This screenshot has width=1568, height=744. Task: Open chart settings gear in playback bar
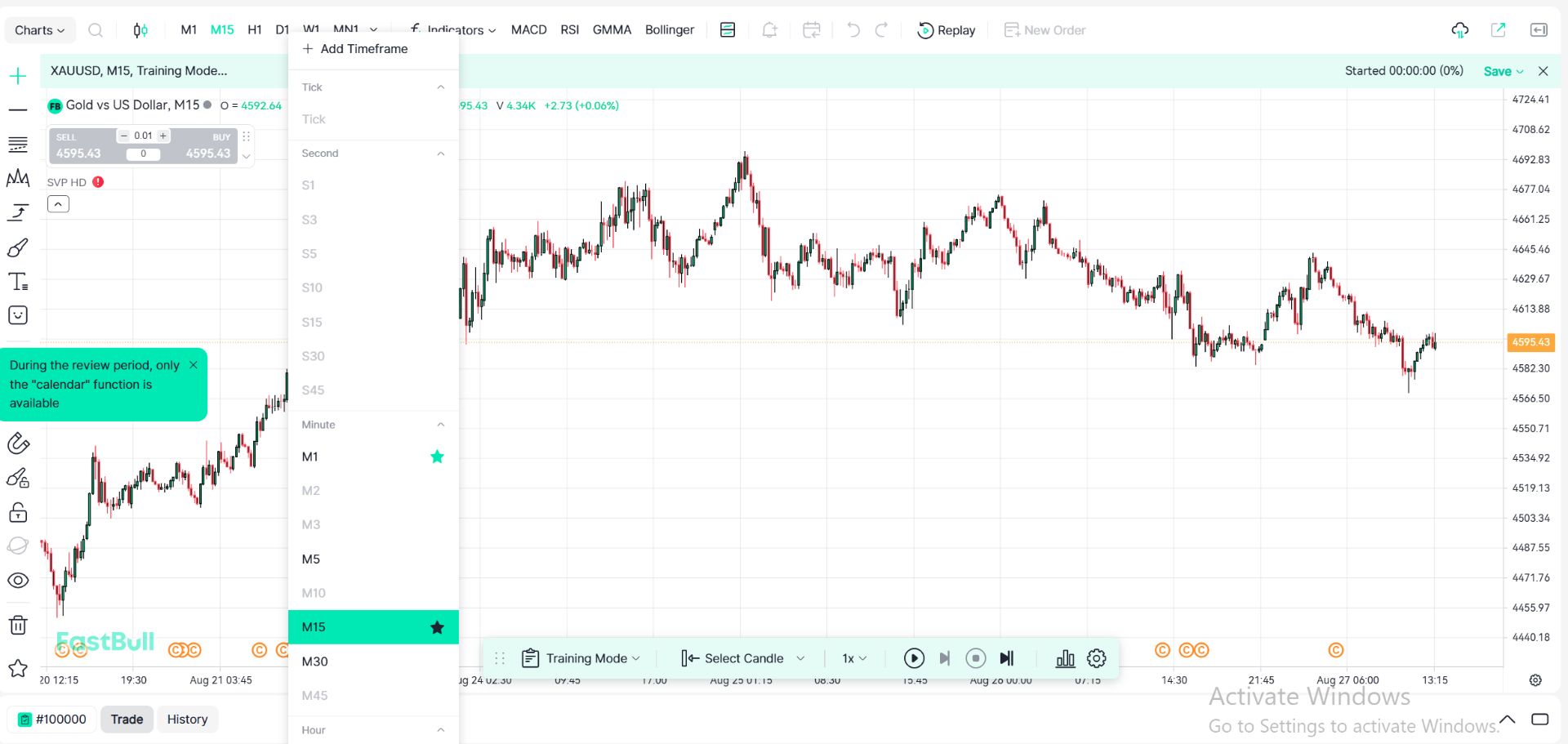click(x=1097, y=658)
